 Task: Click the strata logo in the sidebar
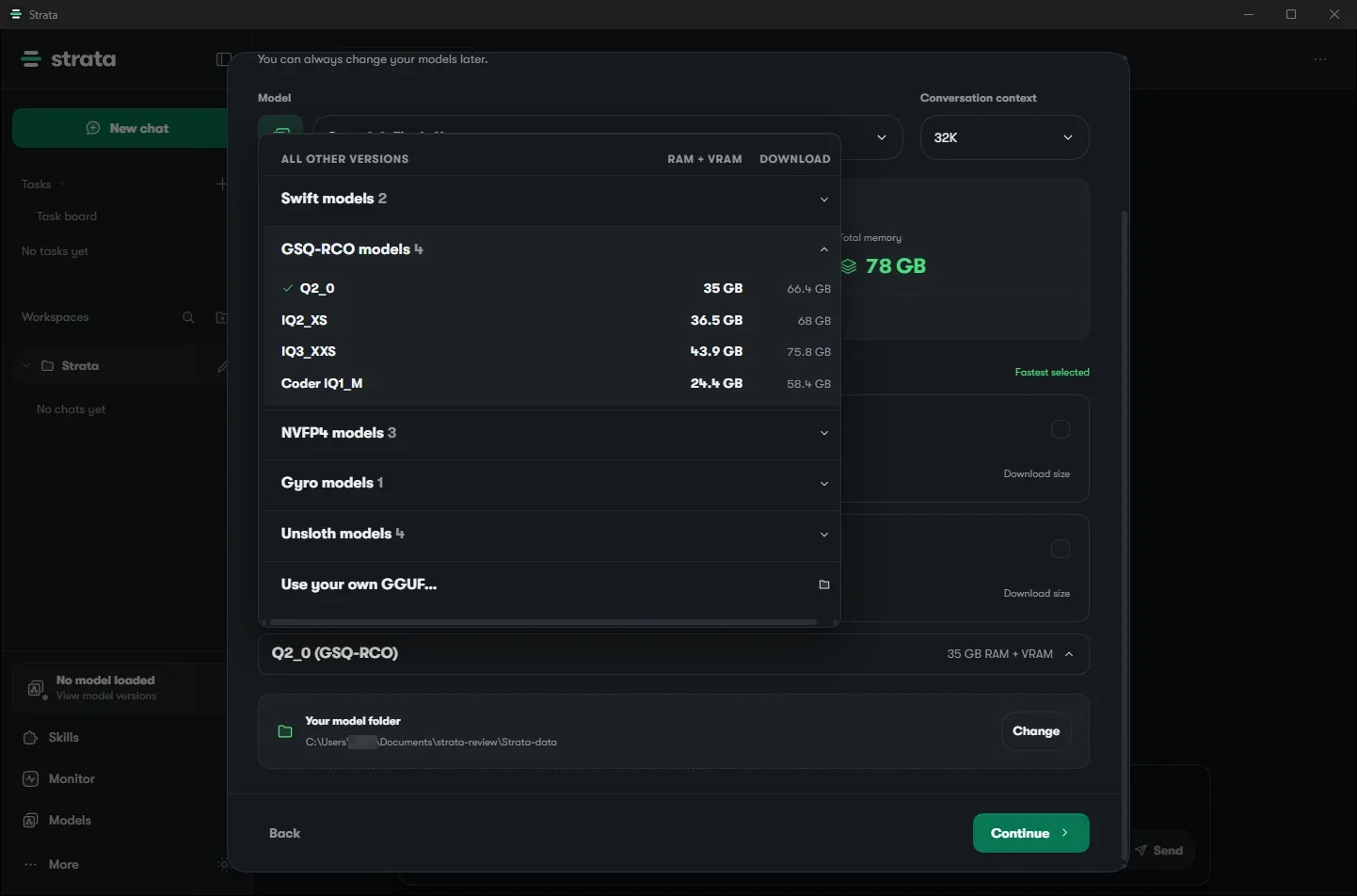pos(69,59)
